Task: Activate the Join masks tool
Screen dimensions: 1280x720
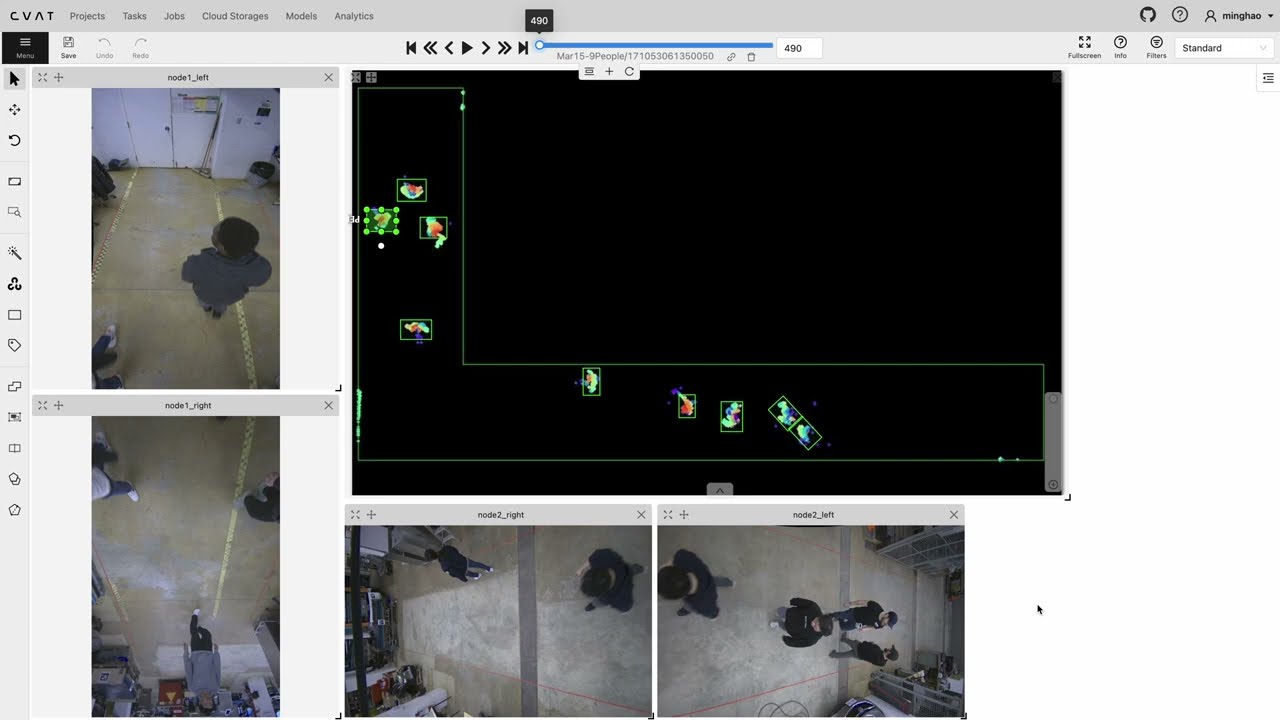Action: (14, 479)
